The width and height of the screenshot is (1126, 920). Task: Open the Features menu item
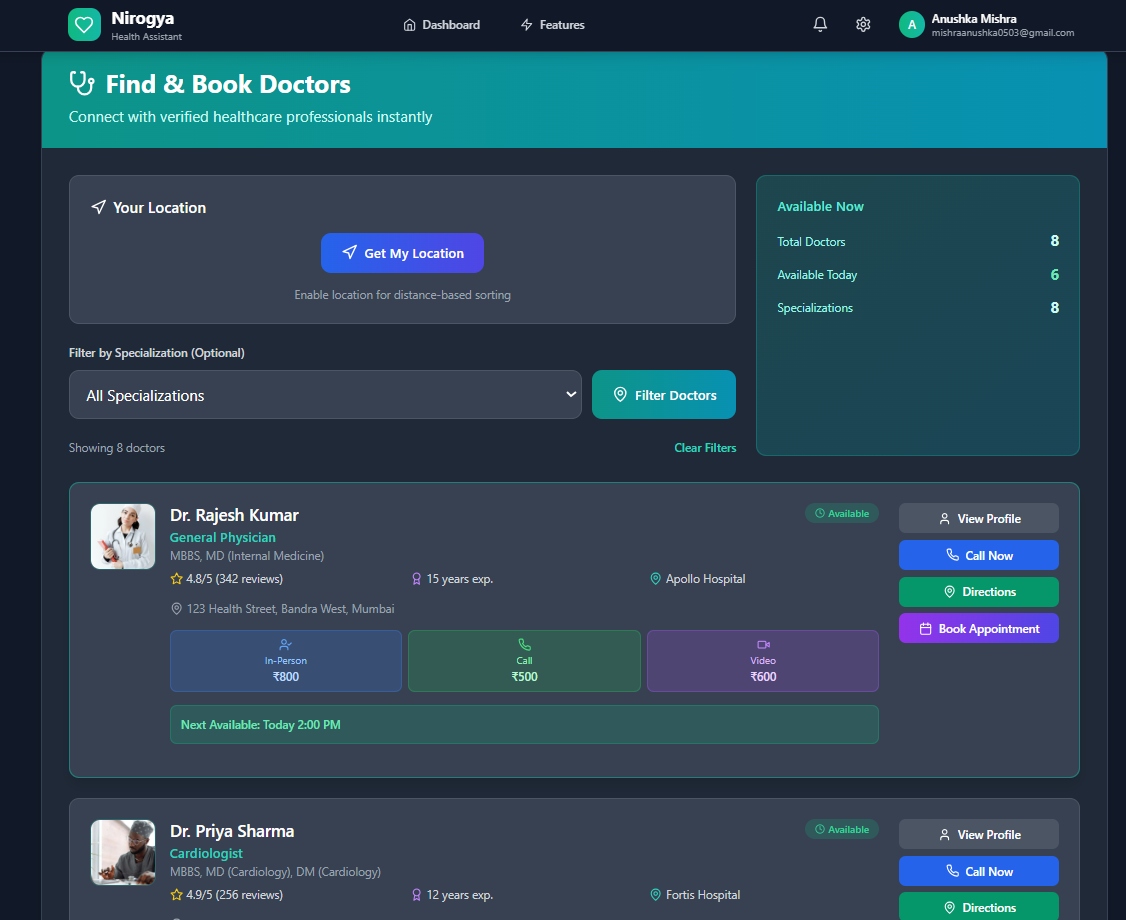pyautogui.click(x=552, y=24)
